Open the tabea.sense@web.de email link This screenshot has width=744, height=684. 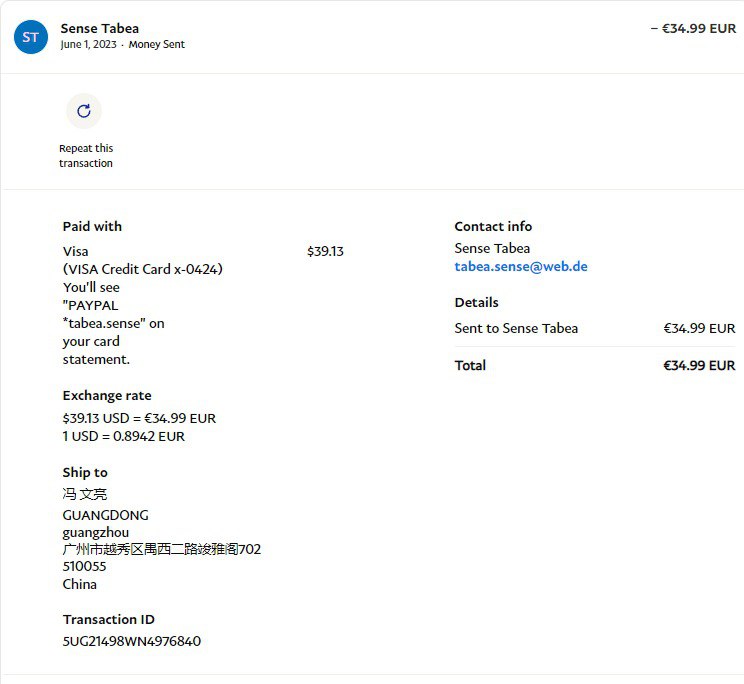520,267
